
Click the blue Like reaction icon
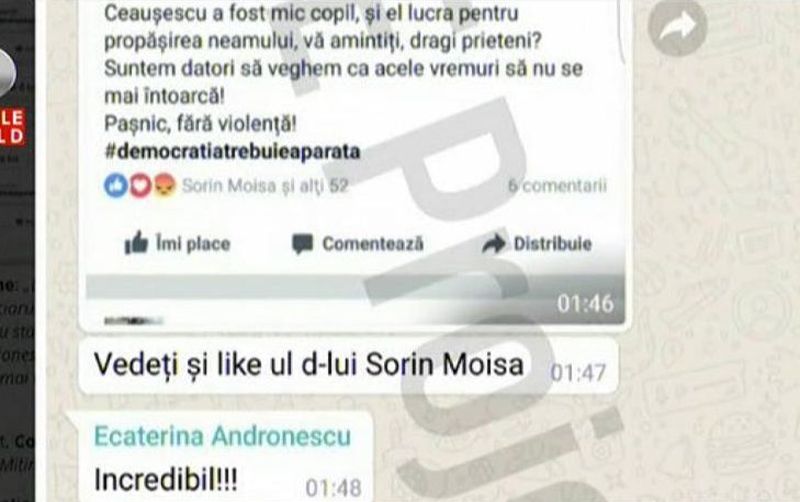coord(116,186)
